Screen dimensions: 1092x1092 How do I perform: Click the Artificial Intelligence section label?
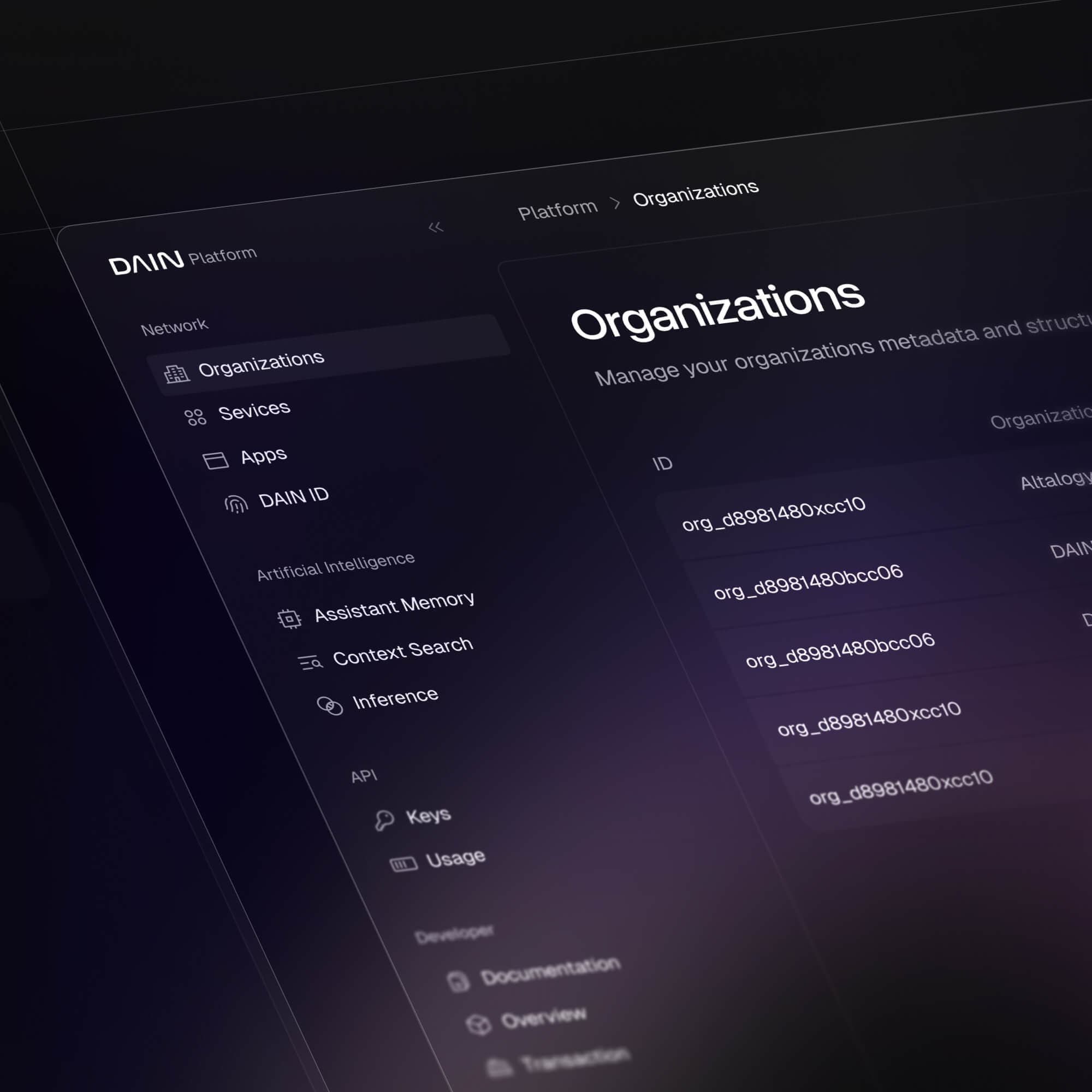pyautogui.click(x=336, y=566)
